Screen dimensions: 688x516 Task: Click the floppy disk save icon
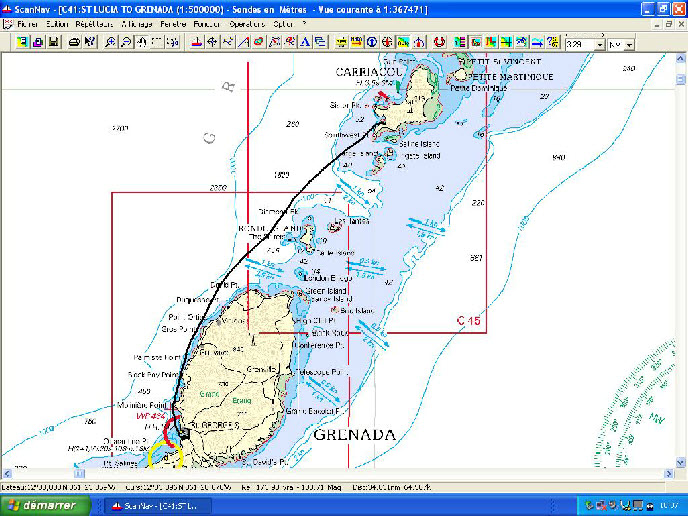click(53, 42)
